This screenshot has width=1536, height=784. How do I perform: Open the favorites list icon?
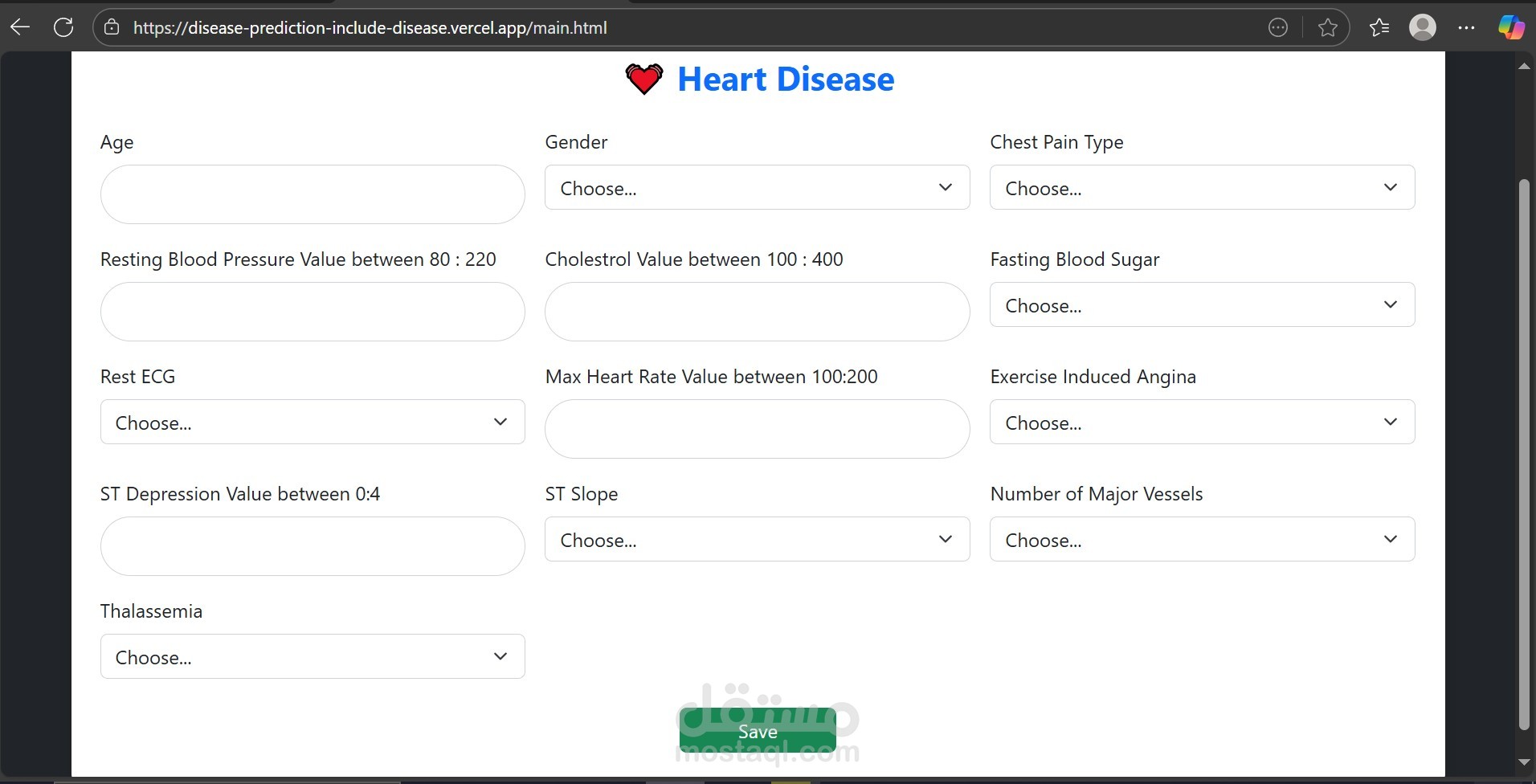[x=1379, y=28]
